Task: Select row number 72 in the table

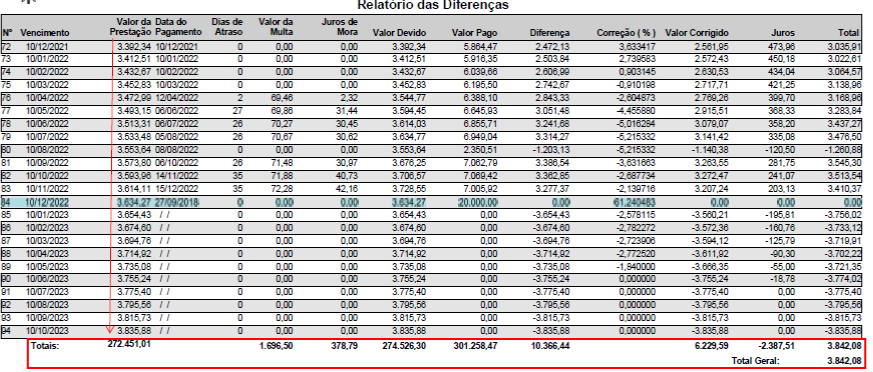Action: click(x=431, y=47)
